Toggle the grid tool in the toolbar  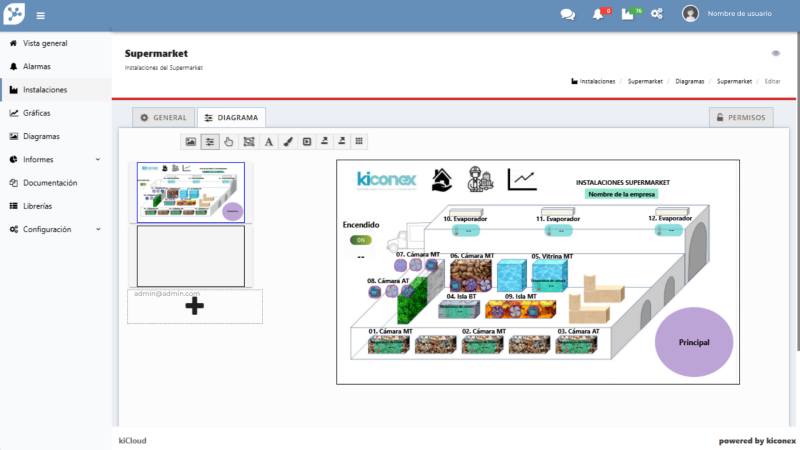point(359,141)
